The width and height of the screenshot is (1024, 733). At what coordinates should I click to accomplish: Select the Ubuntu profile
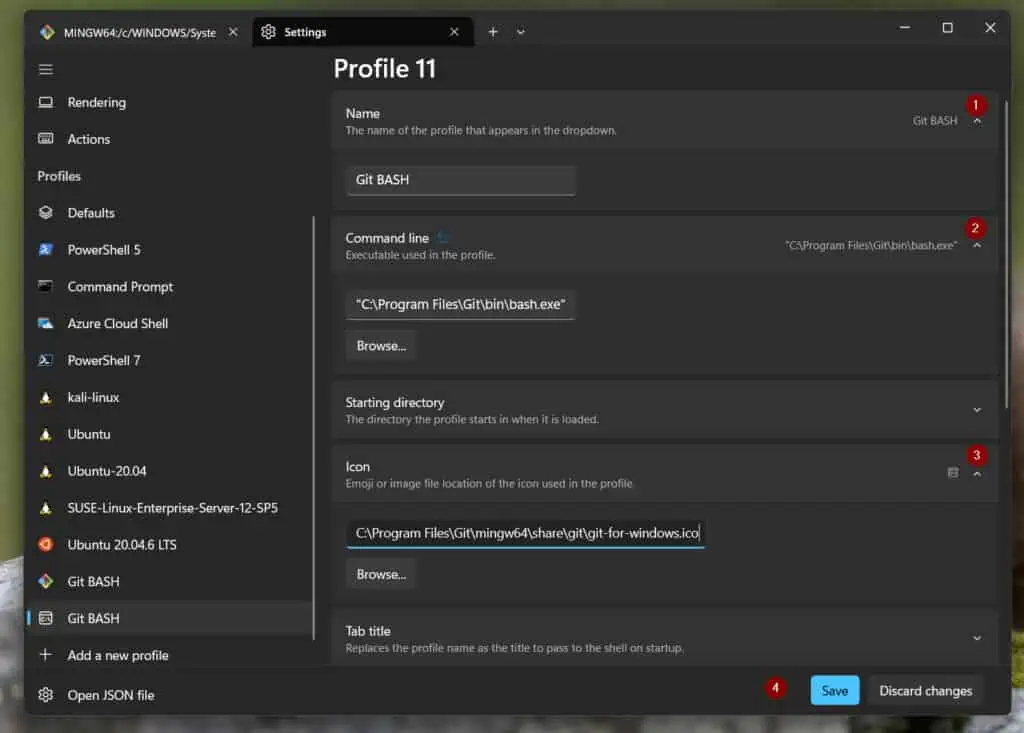(x=170, y=434)
